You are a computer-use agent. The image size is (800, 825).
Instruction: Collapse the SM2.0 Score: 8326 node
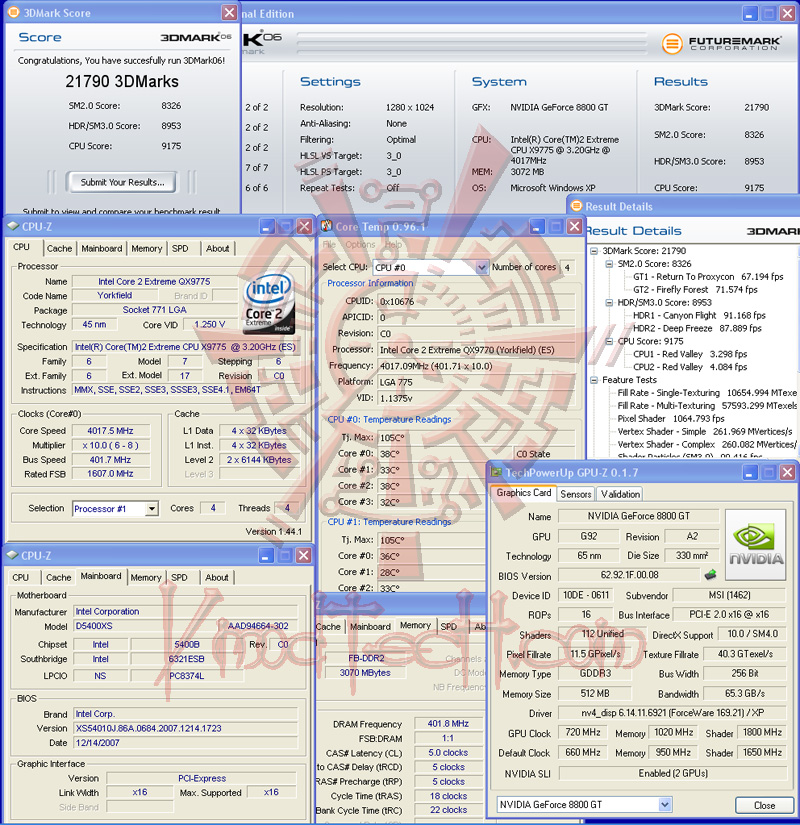tap(609, 264)
